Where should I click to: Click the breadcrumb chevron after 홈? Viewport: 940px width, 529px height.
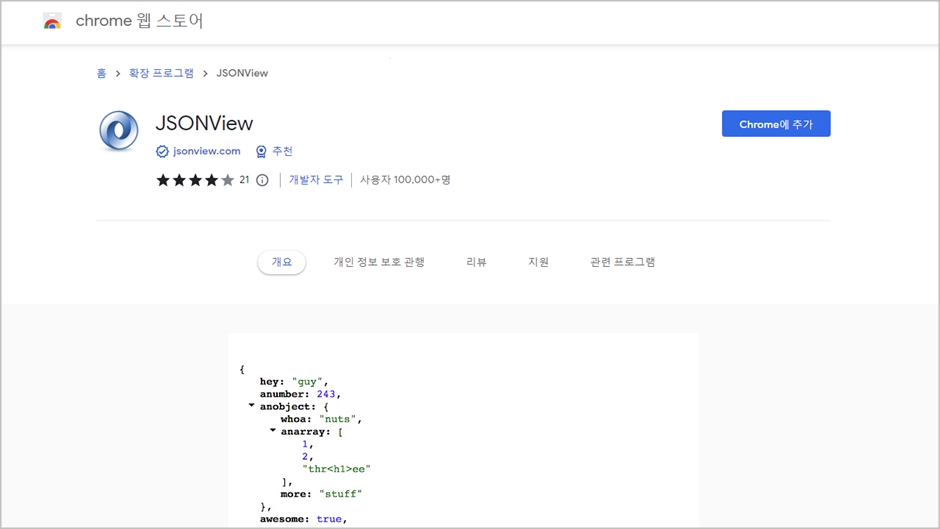(x=118, y=73)
